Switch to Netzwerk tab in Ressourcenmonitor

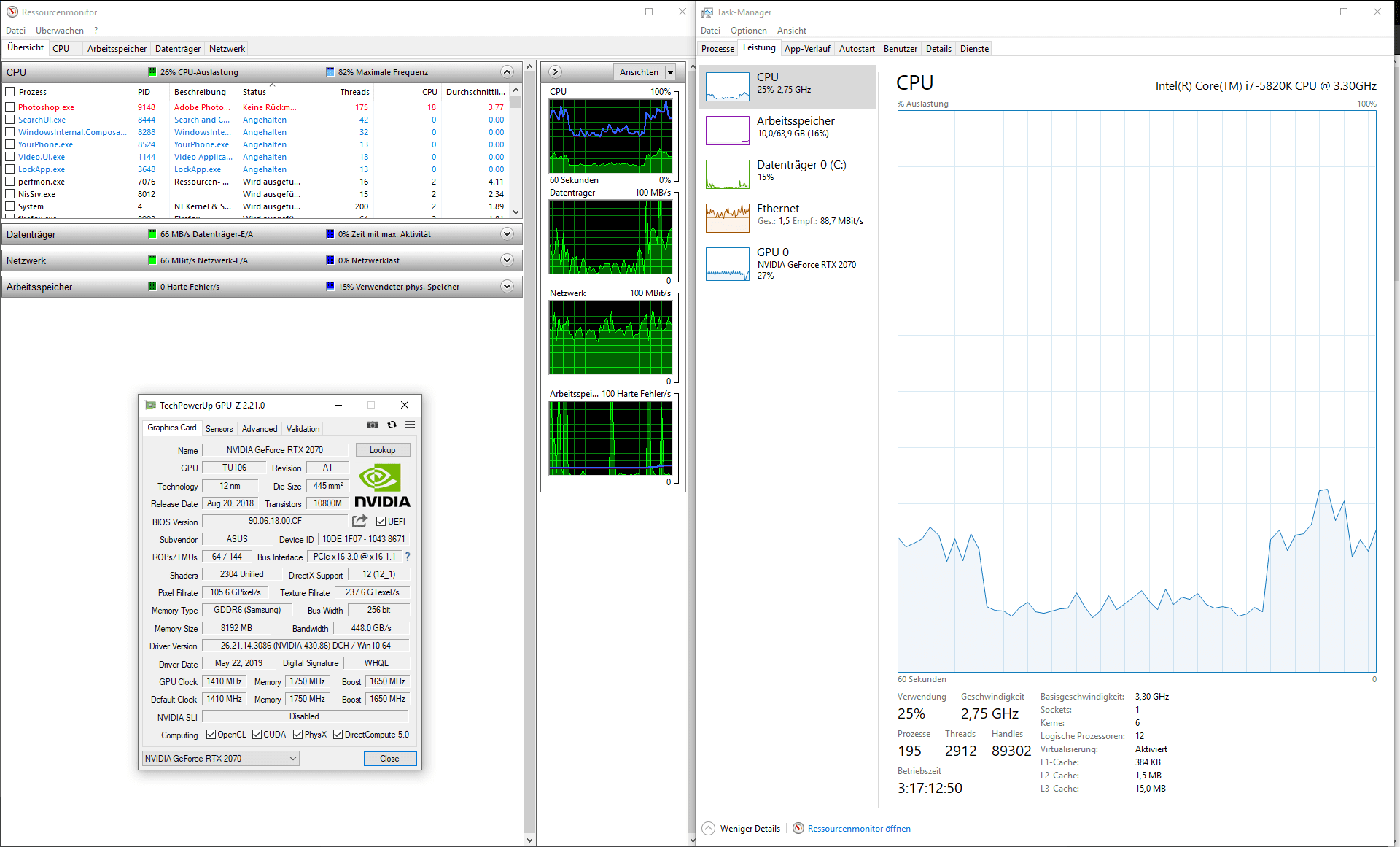click(x=227, y=49)
